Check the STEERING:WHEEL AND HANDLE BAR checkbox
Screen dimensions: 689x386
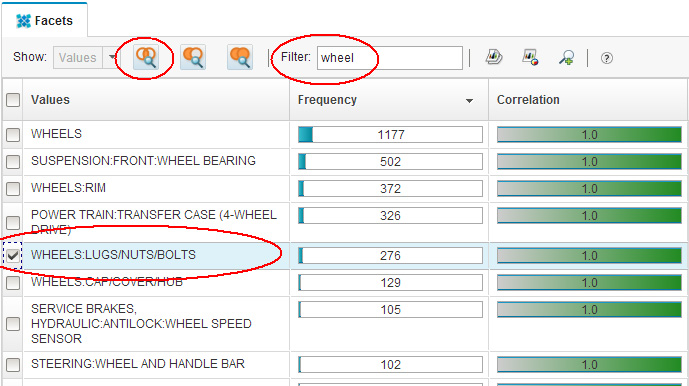pos(13,364)
